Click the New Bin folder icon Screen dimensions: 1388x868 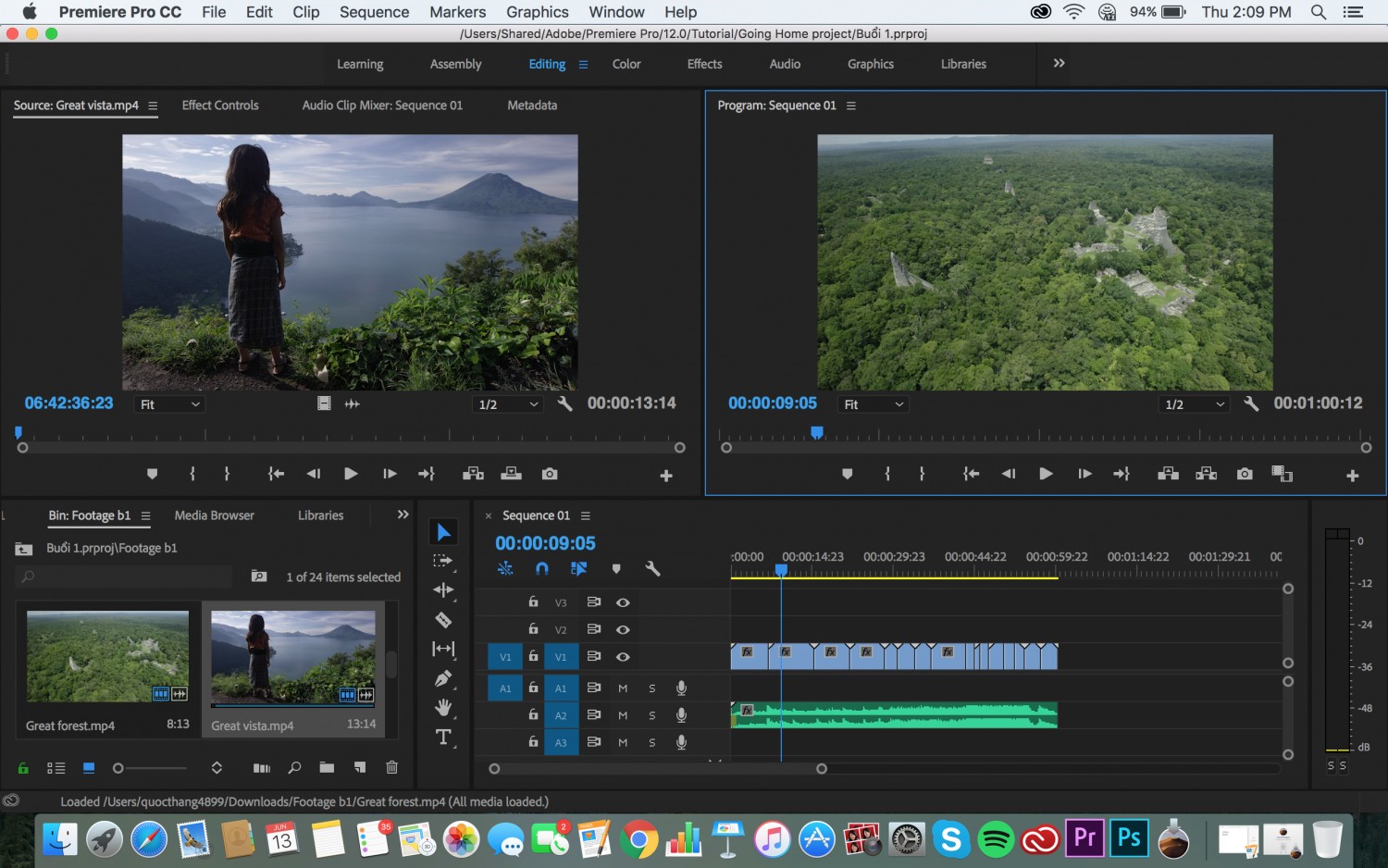(x=327, y=767)
